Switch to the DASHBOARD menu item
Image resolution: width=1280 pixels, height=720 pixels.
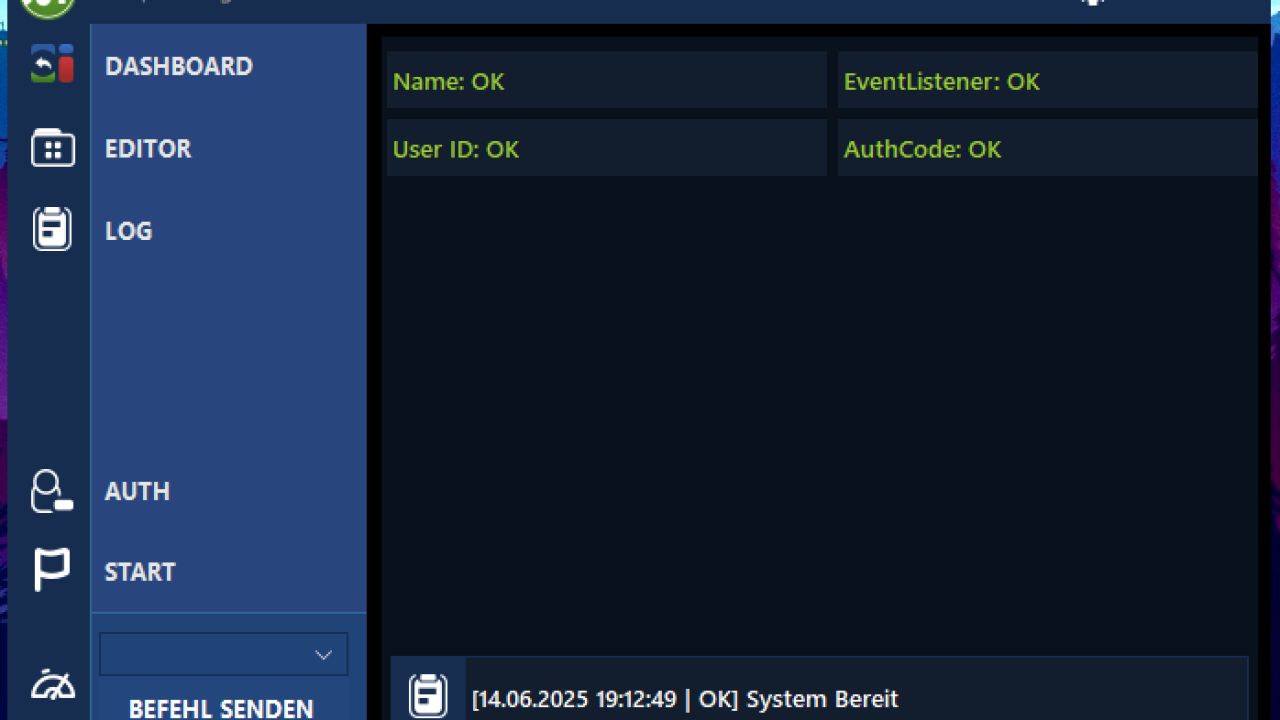pyautogui.click(x=179, y=66)
